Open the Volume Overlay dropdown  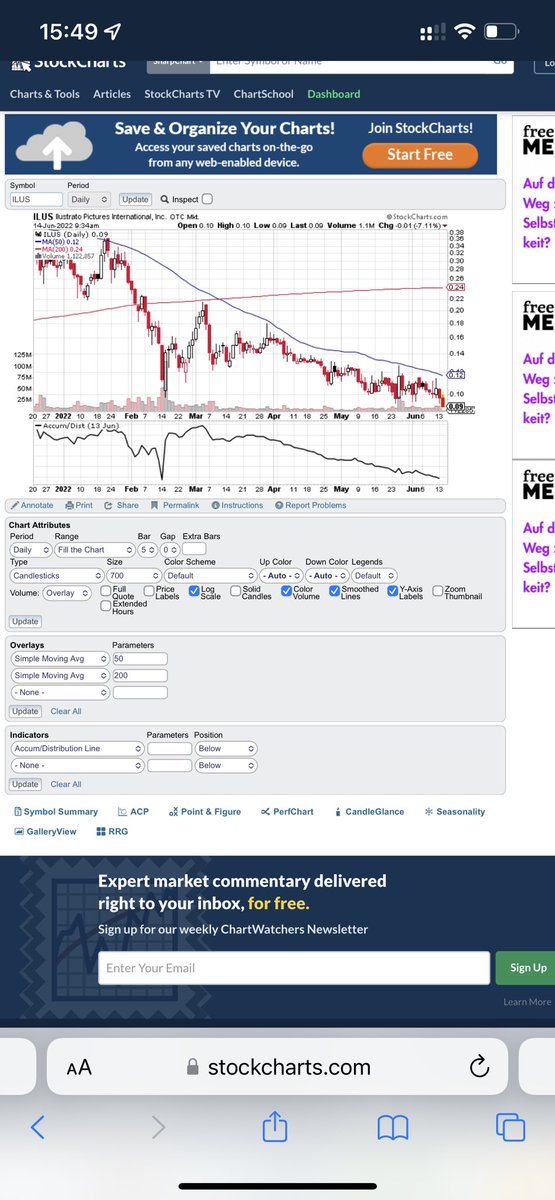pyautogui.click(x=69, y=593)
